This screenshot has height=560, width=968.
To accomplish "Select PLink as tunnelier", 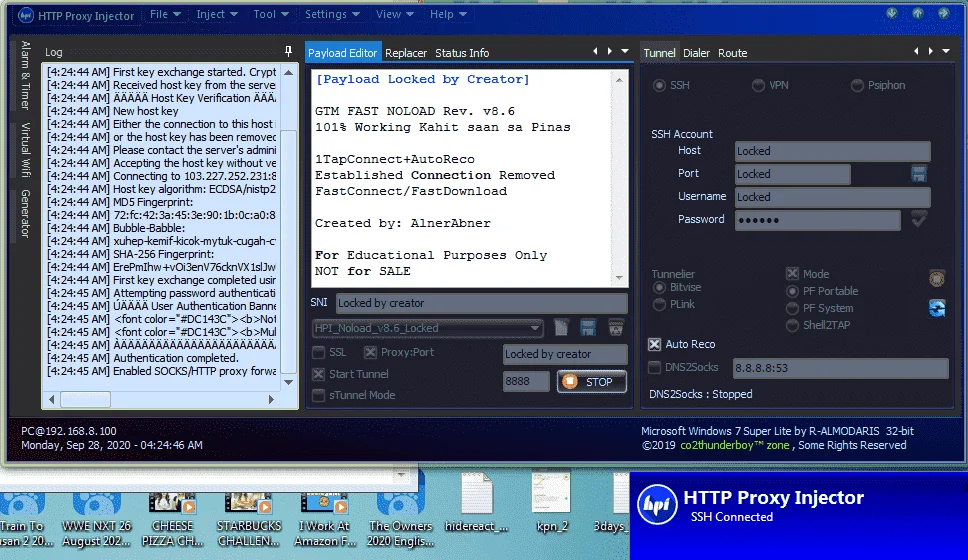I will [659, 304].
